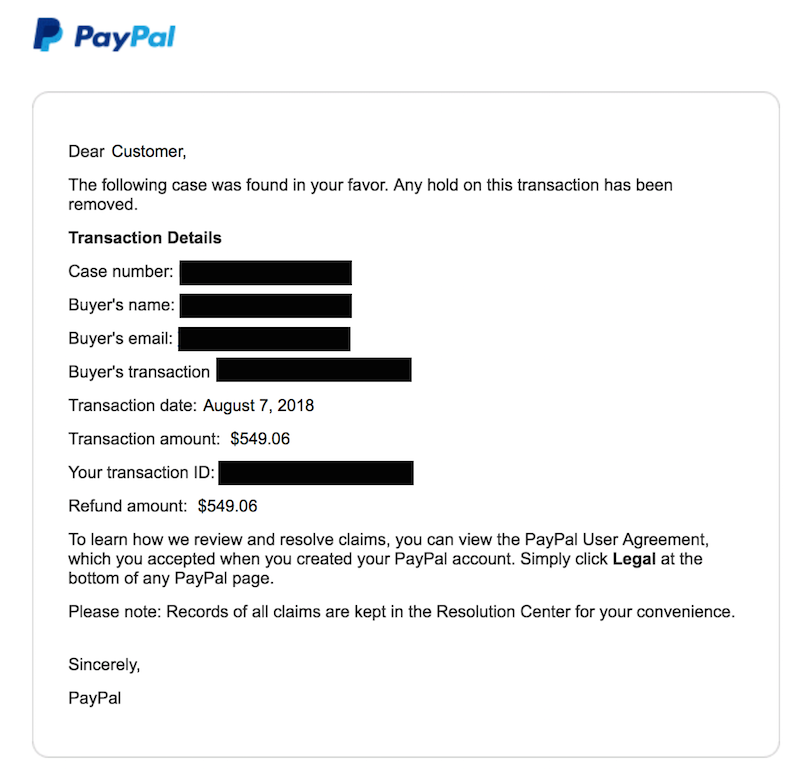Click the redacted buyer's transaction box
810x770 pixels.
click(314, 370)
